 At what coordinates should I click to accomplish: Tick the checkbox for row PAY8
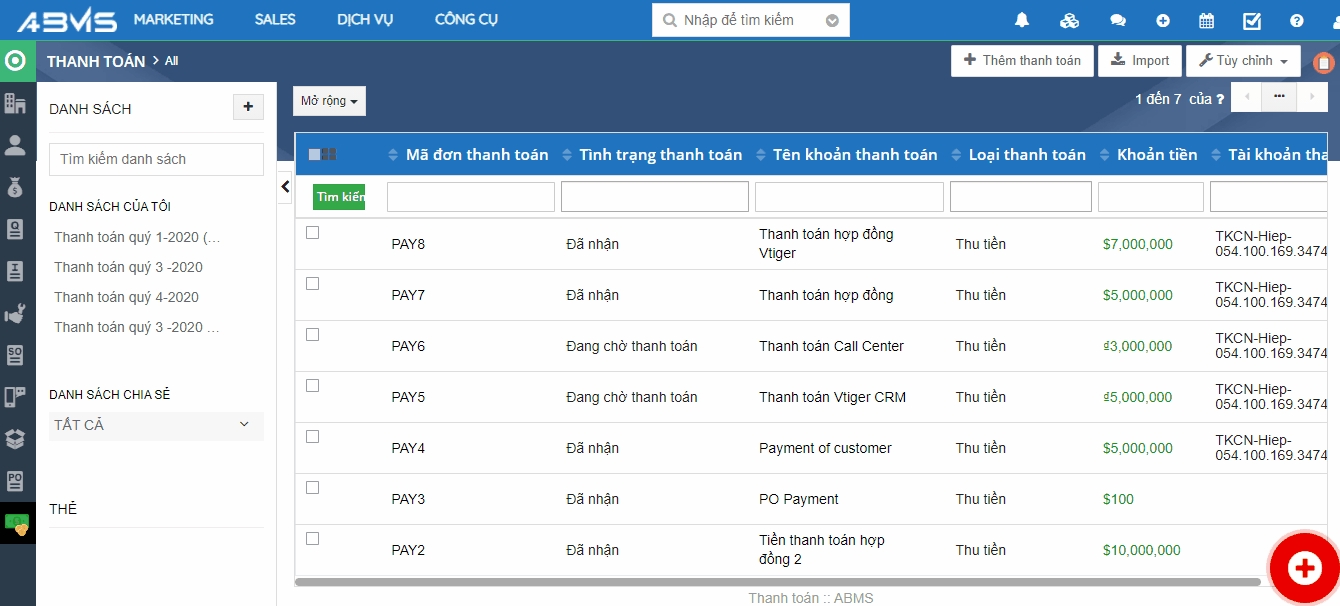[x=312, y=232]
